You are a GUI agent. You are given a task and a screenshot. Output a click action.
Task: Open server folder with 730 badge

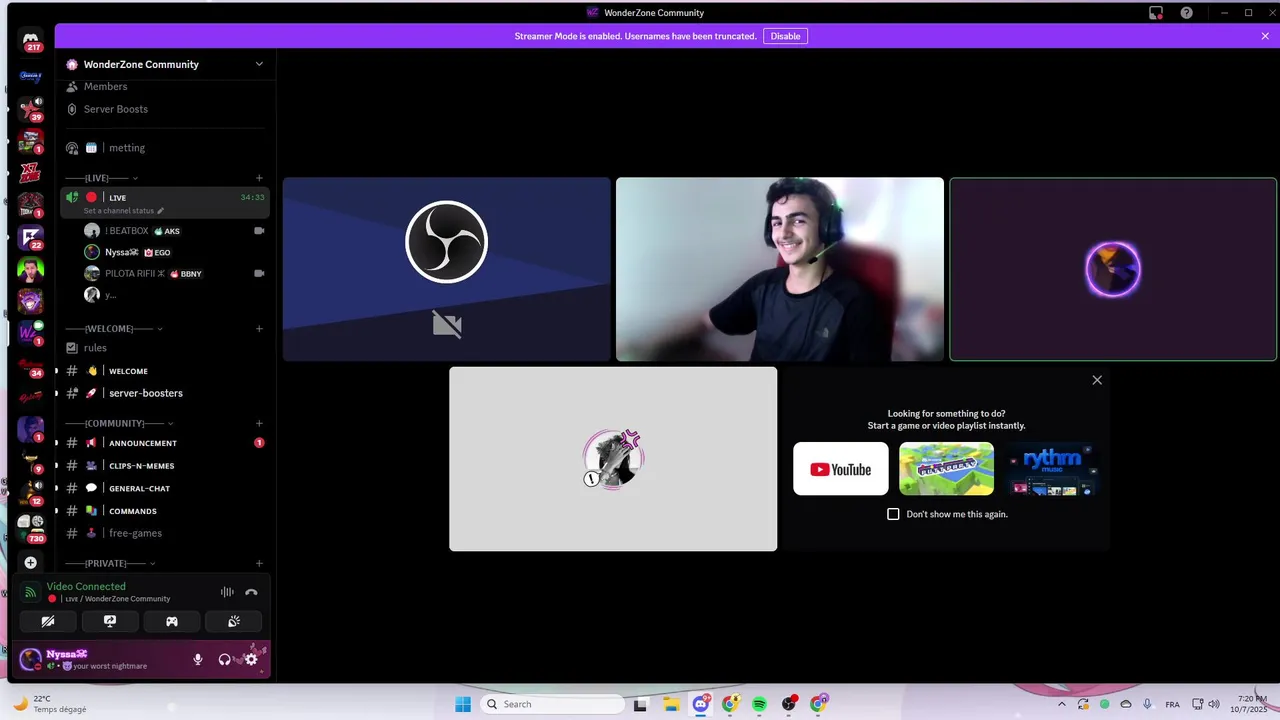31,529
